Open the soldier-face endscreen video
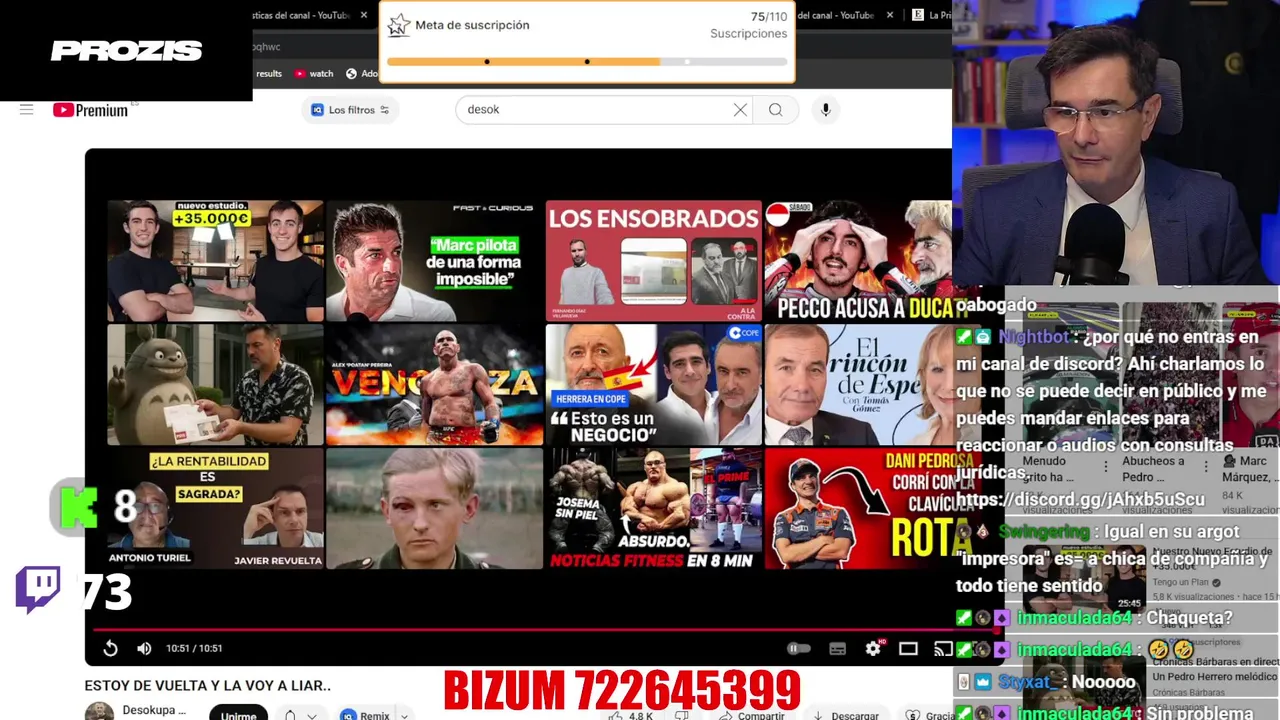This screenshot has width=1280, height=720. coord(434,508)
